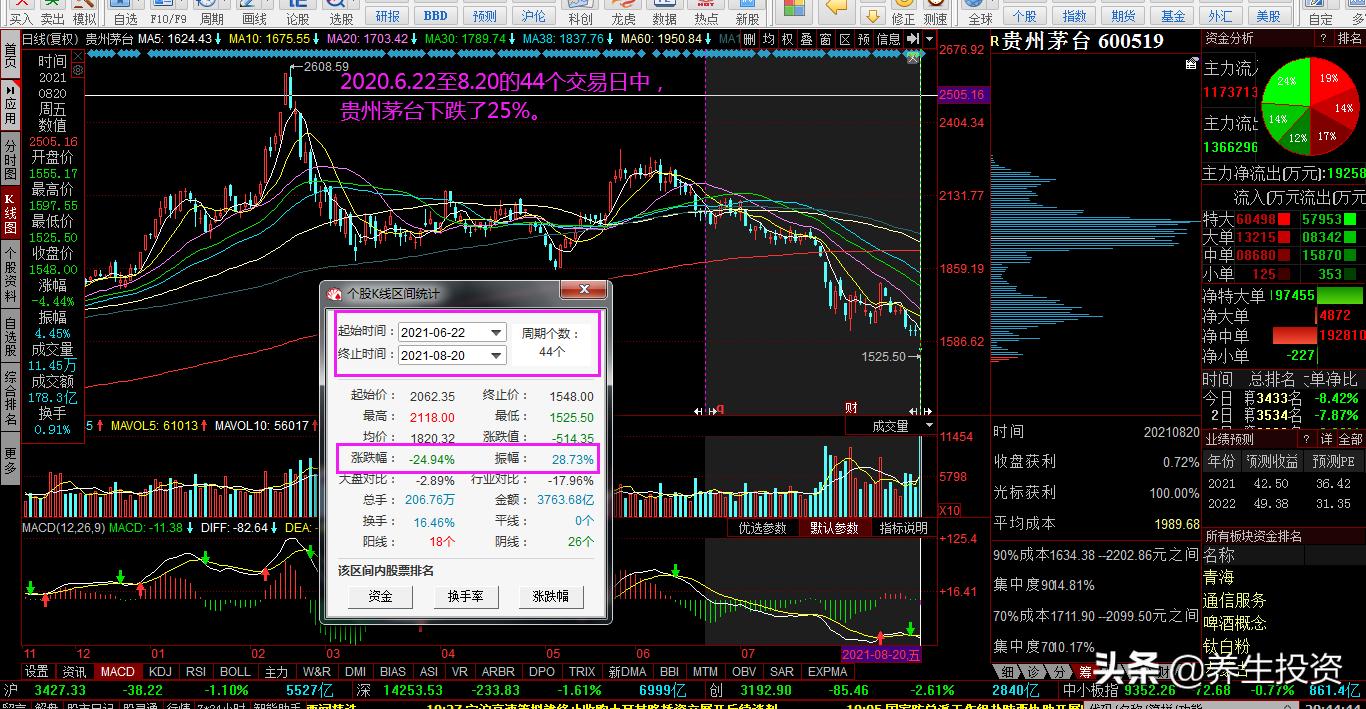1366x709 pixels.
Task: Select the 期货 futures tab
Action: point(1123,16)
